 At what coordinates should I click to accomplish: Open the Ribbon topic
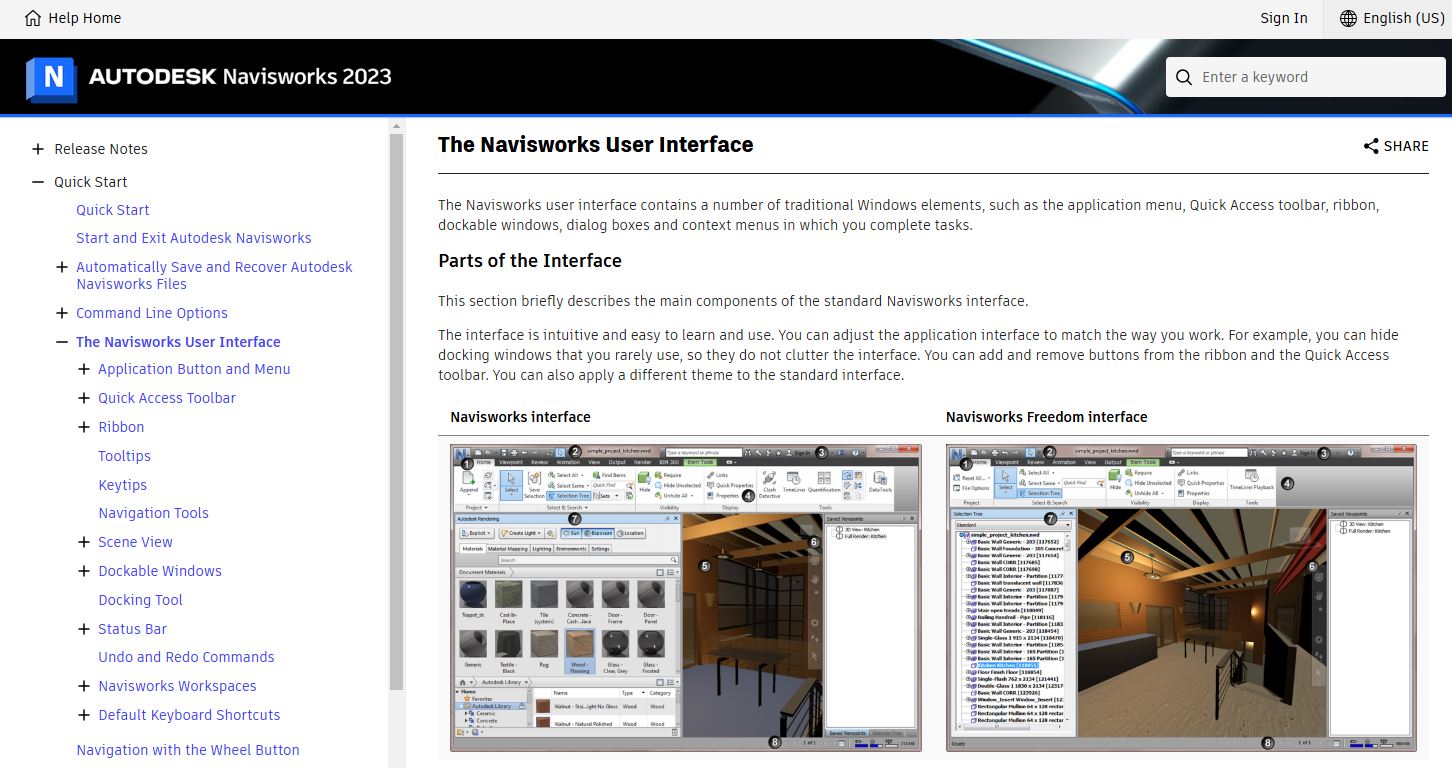point(121,427)
